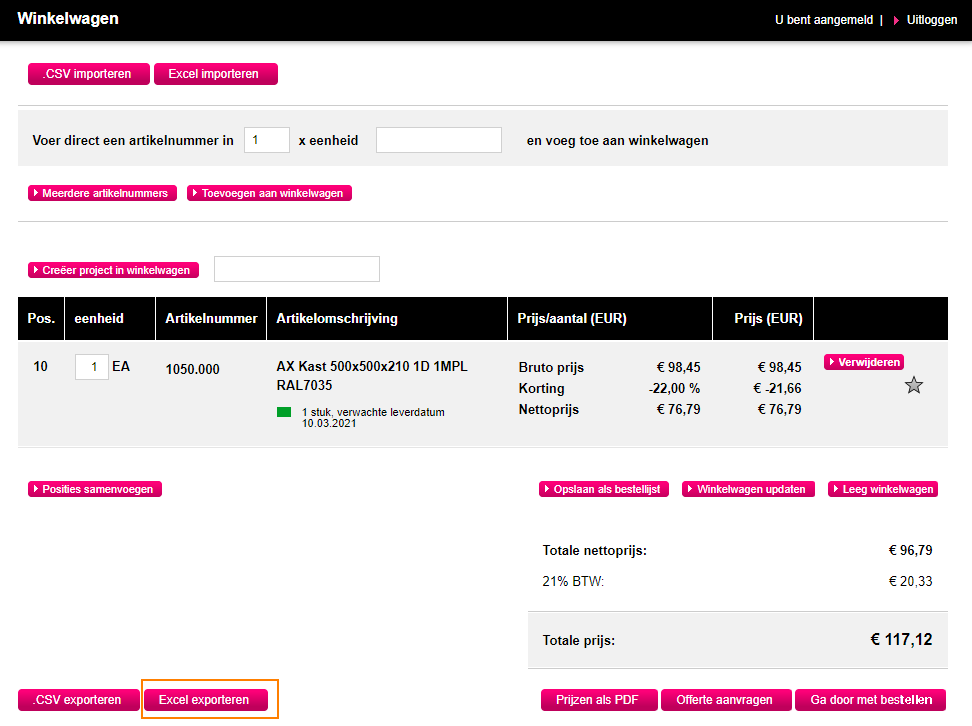Proceed with Ga door met bestellen
Viewport: 972px width, 726px height.
[x=870, y=700]
